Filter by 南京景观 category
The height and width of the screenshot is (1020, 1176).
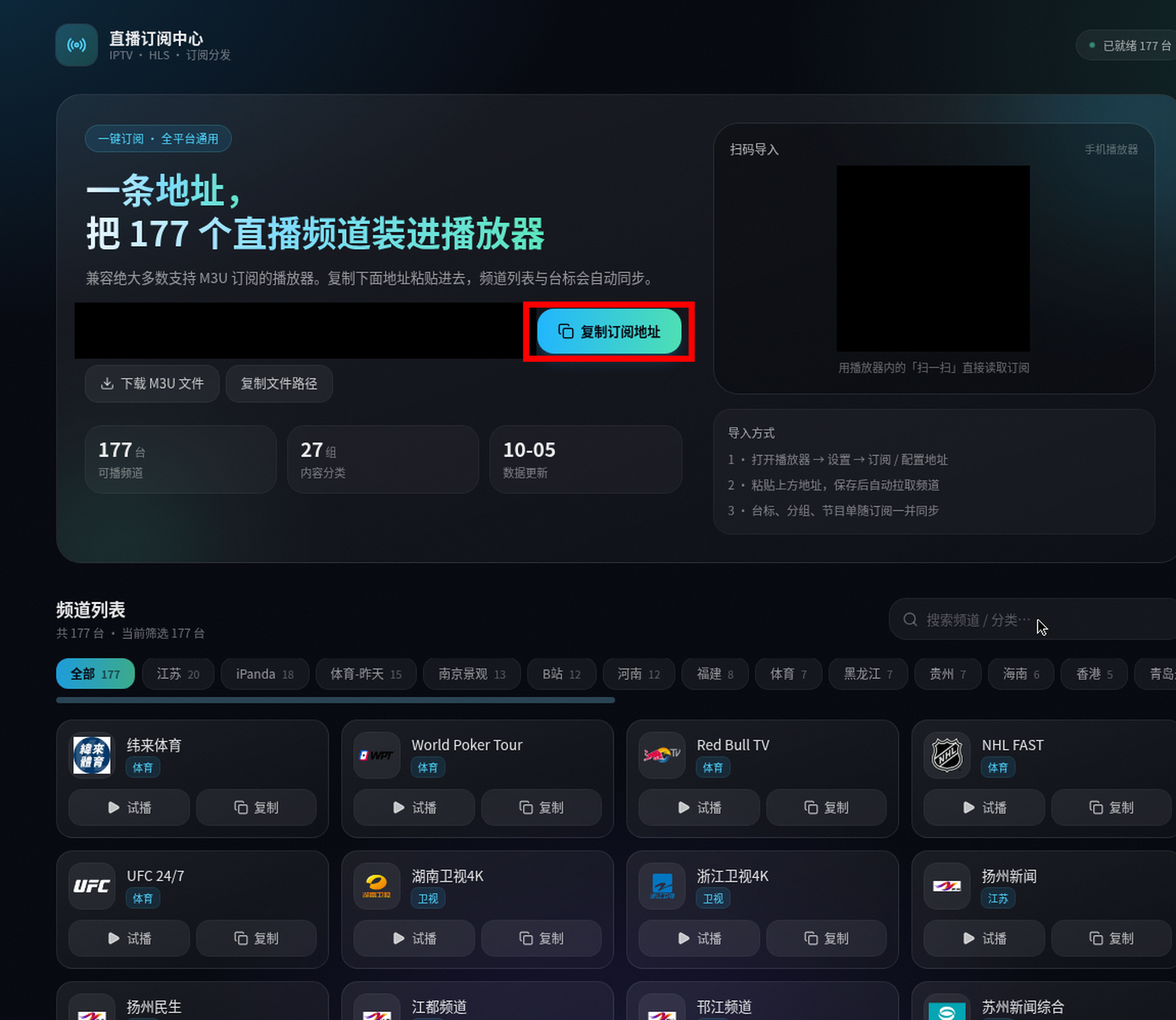472,674
